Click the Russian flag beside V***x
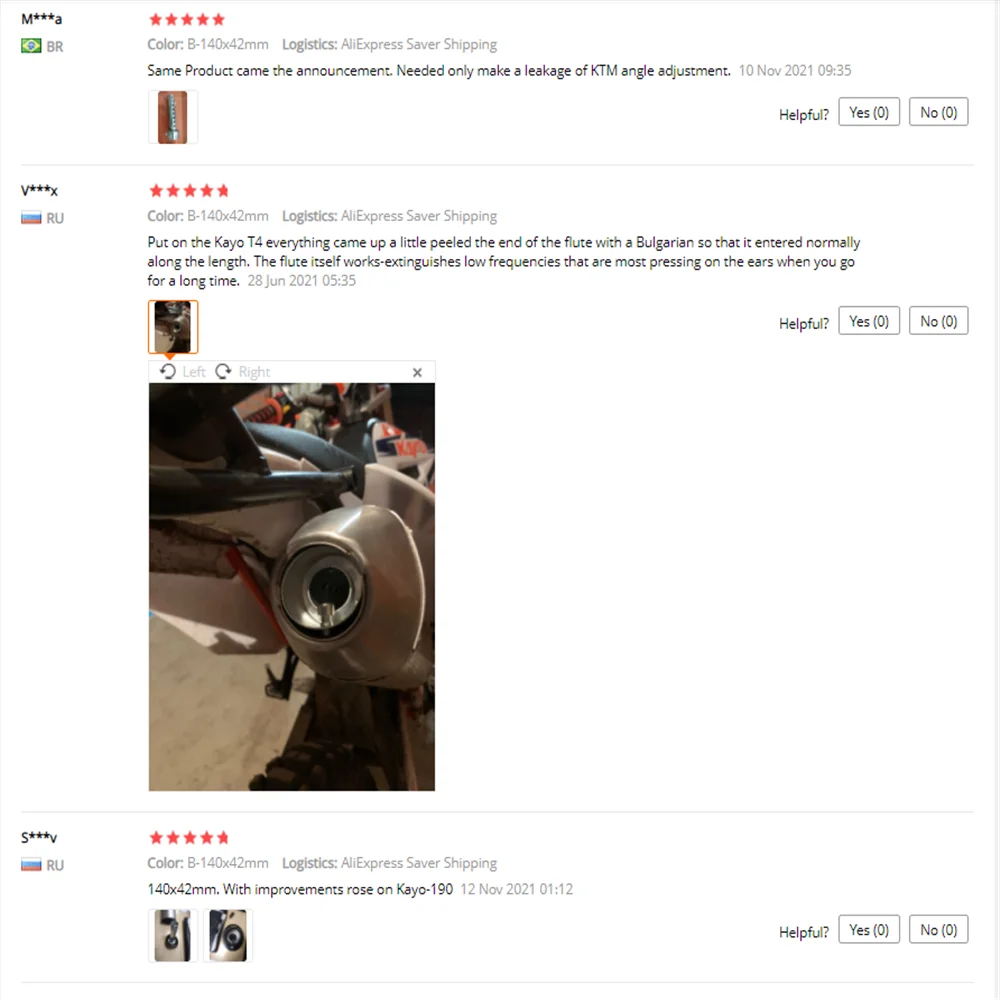The width and height of the screenshot is (1000, 1000). click(31, 218)
